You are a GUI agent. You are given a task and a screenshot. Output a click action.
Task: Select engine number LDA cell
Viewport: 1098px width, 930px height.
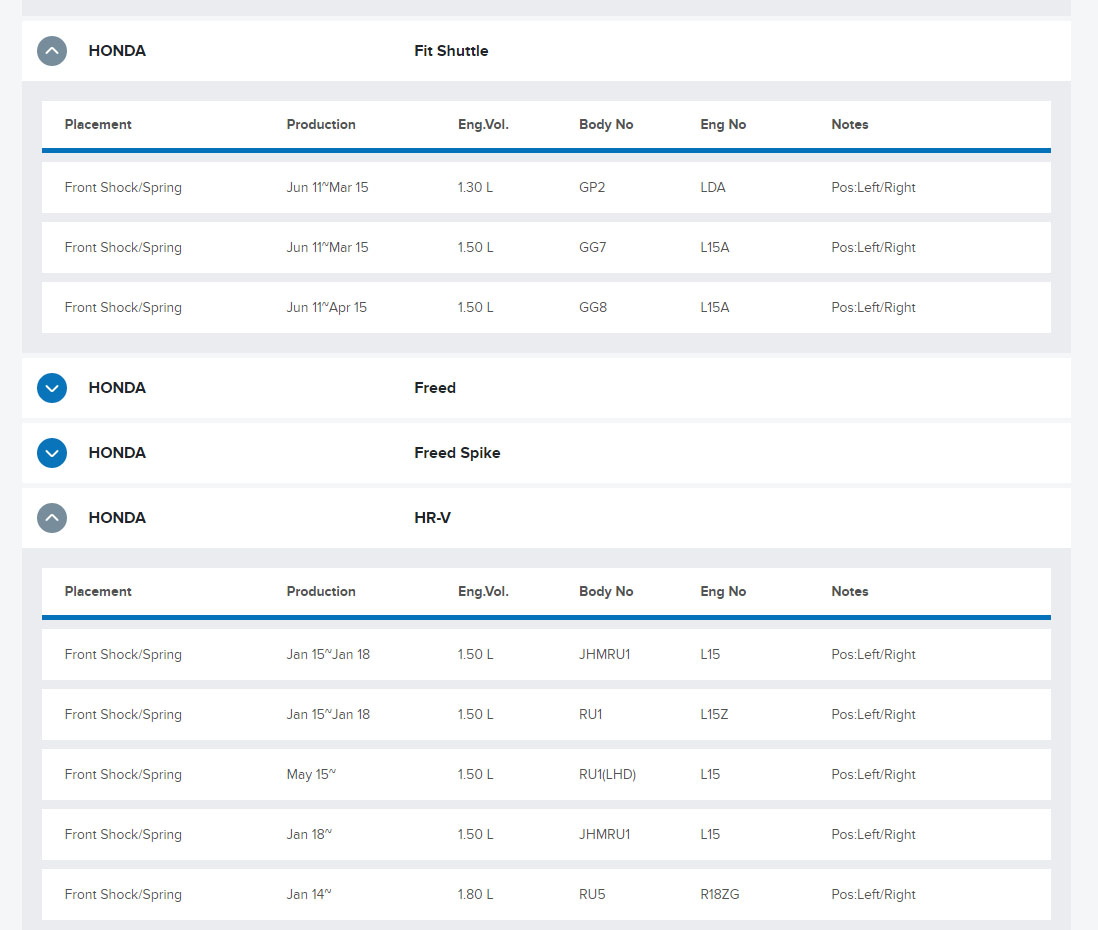click(713, 188)
